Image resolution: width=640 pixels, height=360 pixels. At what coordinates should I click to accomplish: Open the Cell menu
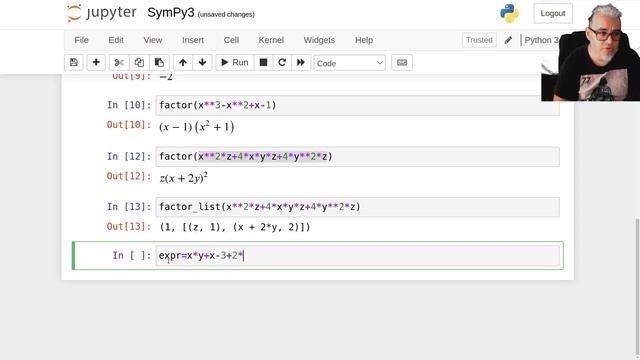231,40
